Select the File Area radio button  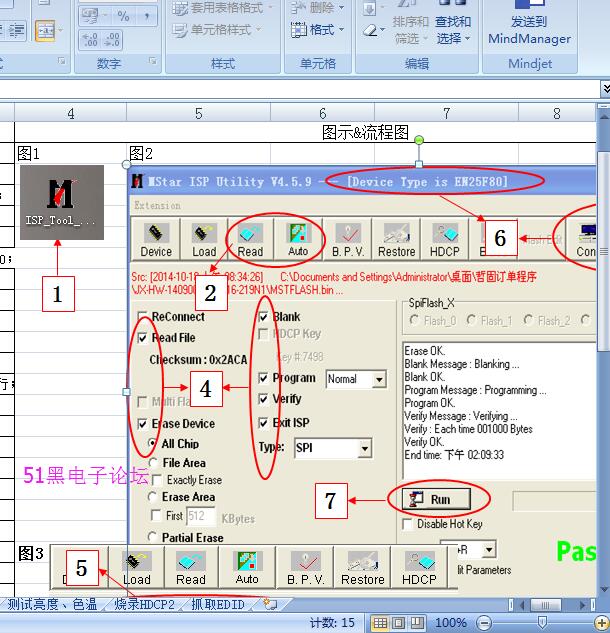click(153, 463)
